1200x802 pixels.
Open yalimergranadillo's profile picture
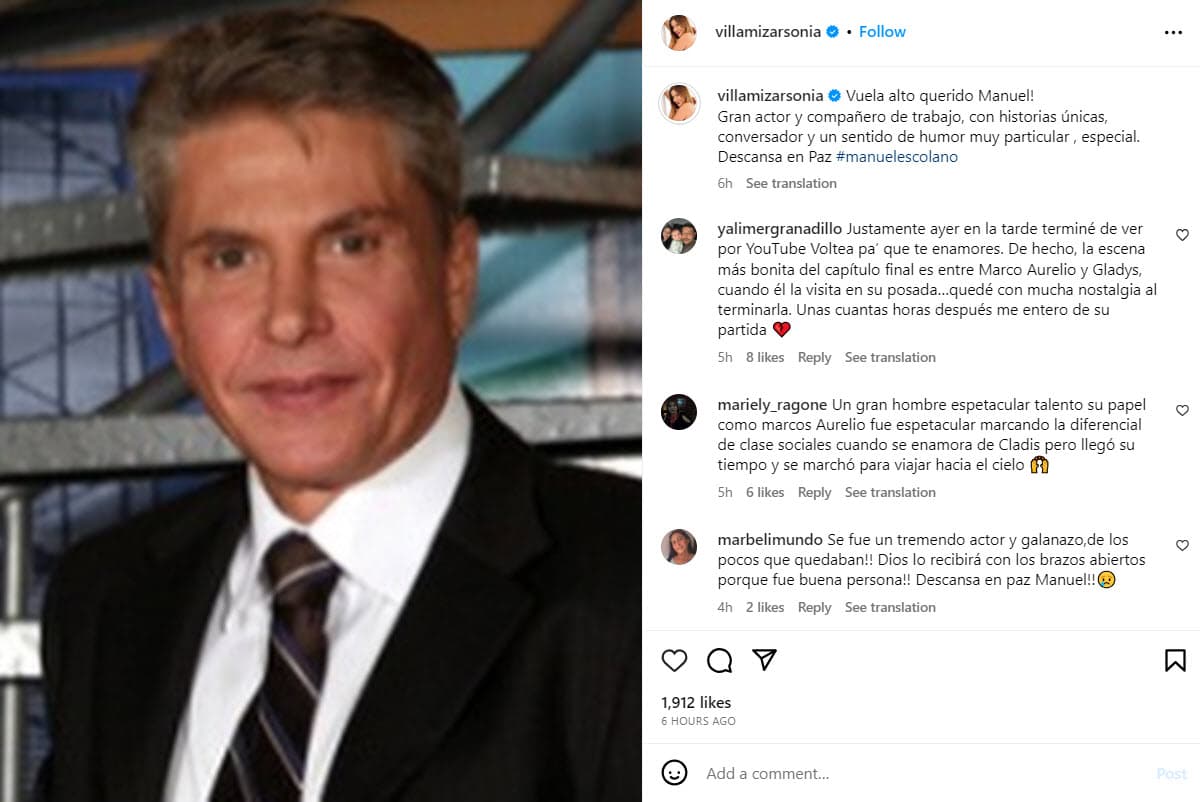tap(679, 236)
